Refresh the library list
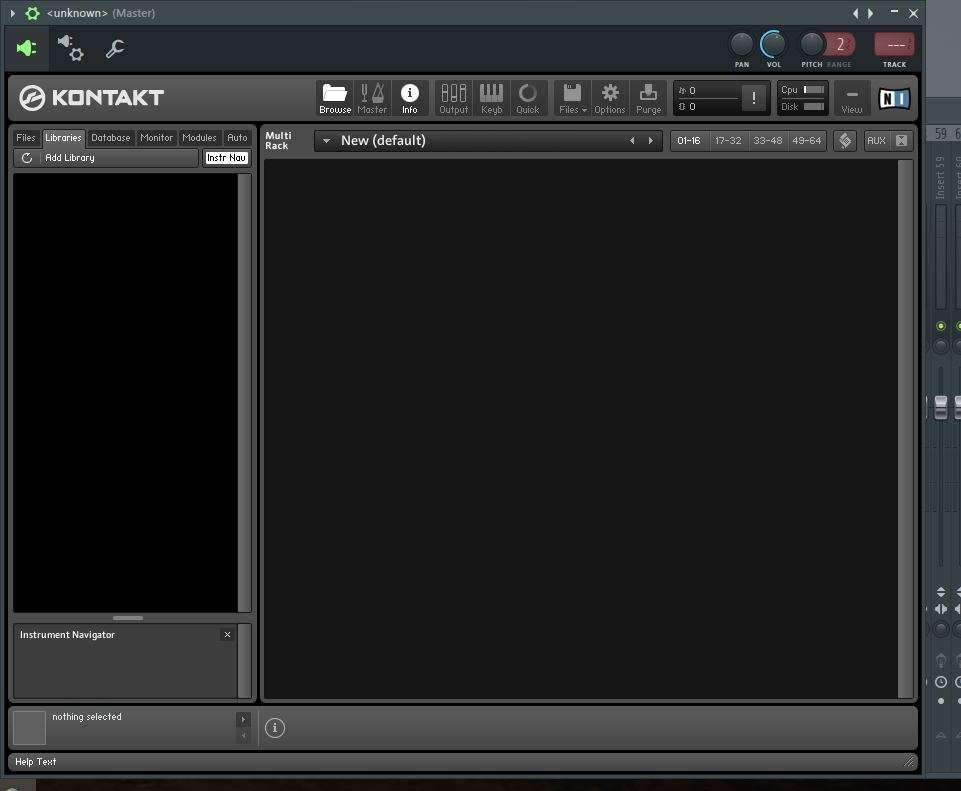961x791 pixels. click(27, 157)
